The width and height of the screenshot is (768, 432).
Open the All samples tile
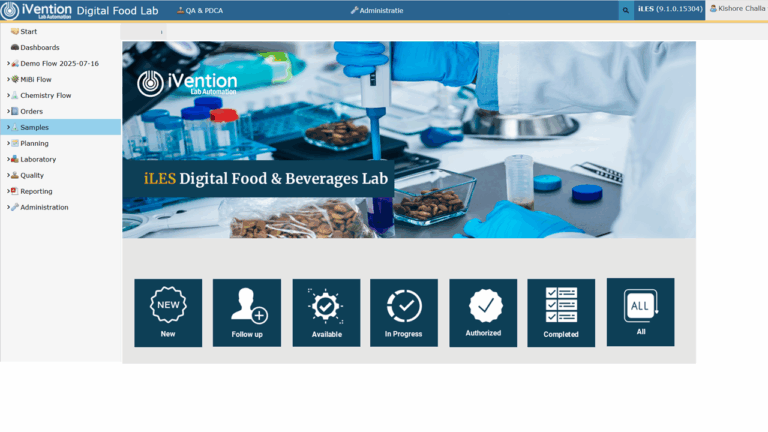(x=641, y=312)
